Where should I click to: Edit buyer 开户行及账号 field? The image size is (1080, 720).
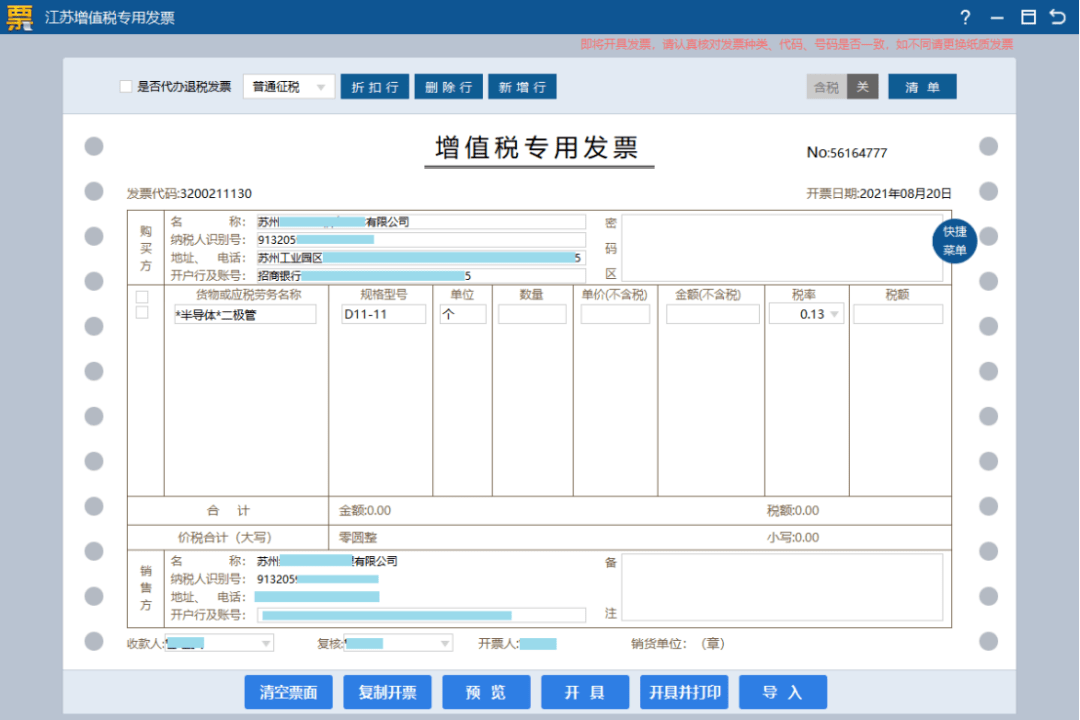[x=421, y=276]
